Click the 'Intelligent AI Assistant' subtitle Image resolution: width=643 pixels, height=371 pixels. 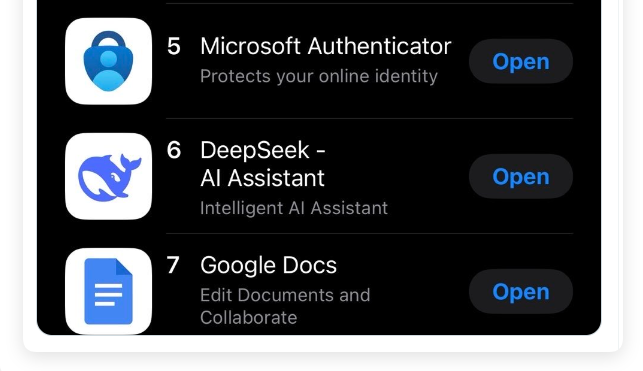click(294, 208)
